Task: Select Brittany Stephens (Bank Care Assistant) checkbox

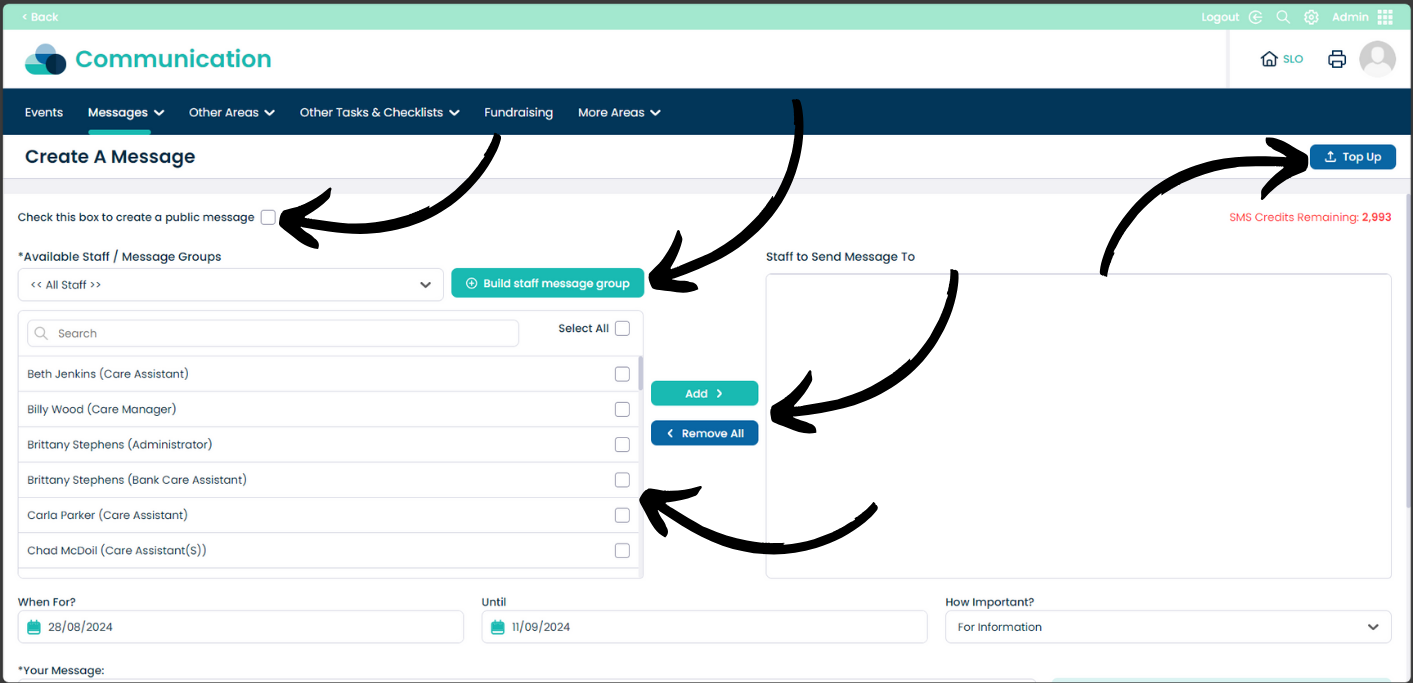Action: [x=622, y=480]
